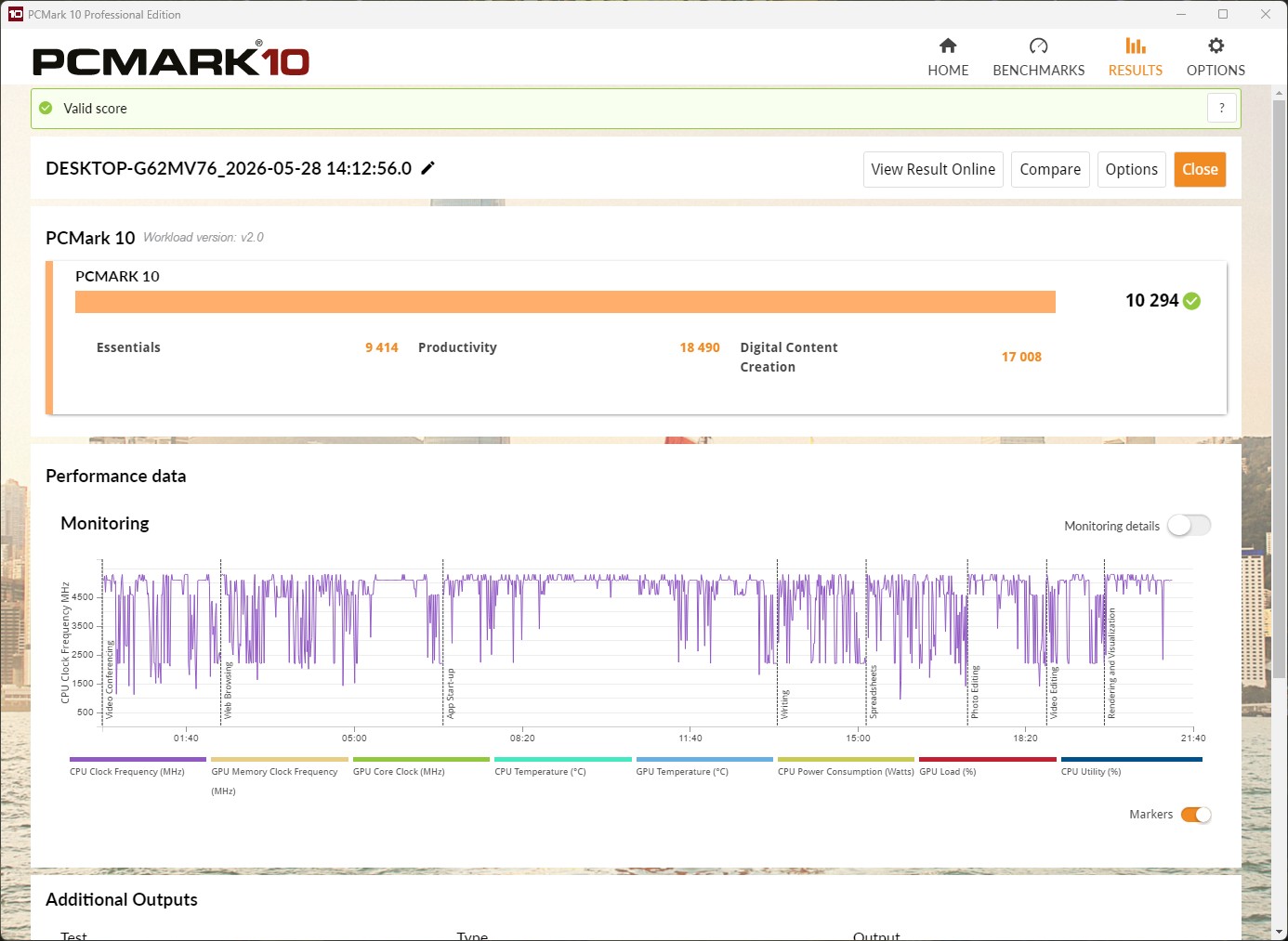Select the RESULTS tab
The width and height of the screenshot is (1288, 941).
pos(1135,57)
